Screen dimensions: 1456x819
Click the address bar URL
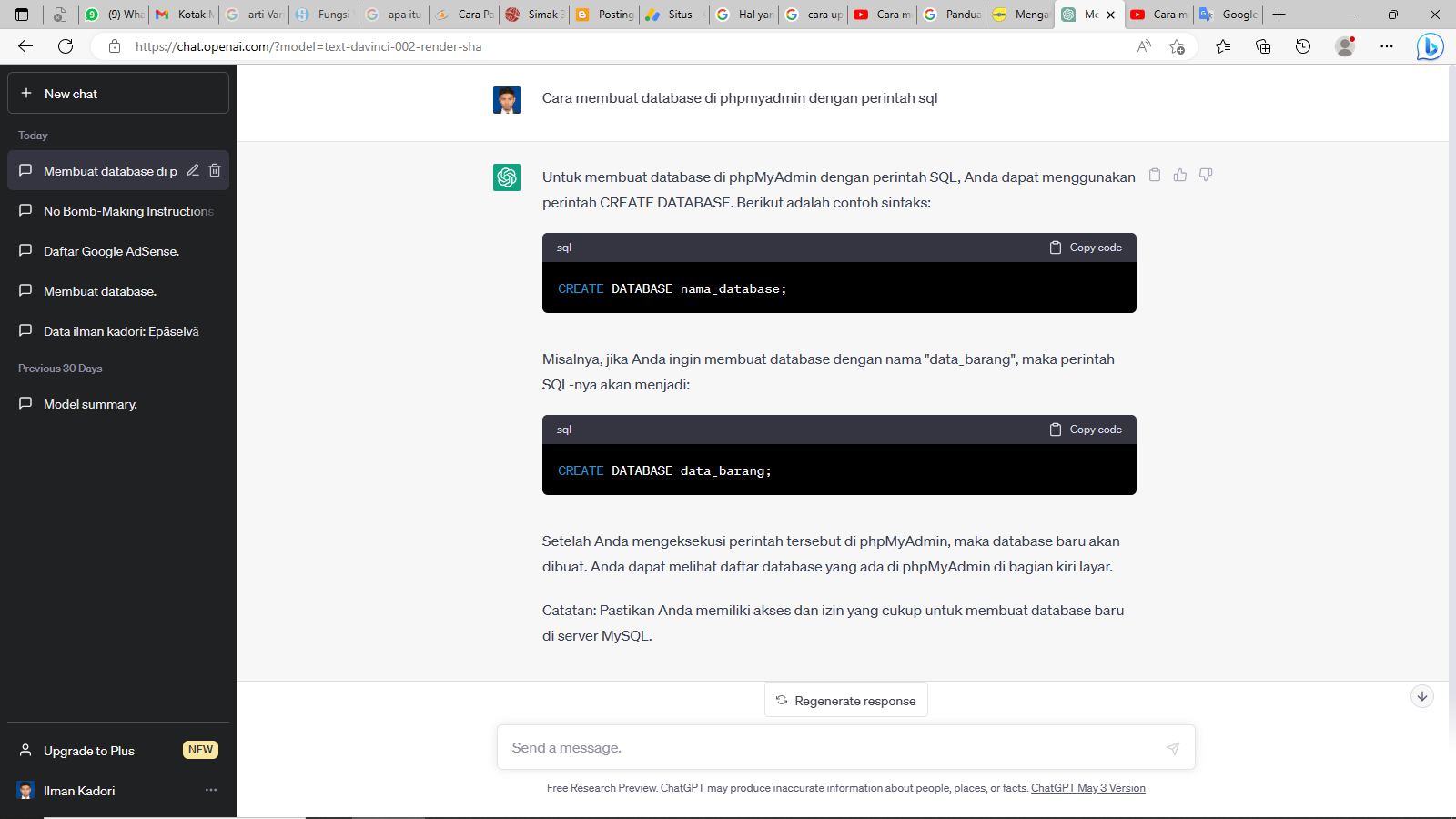(308, 46)
